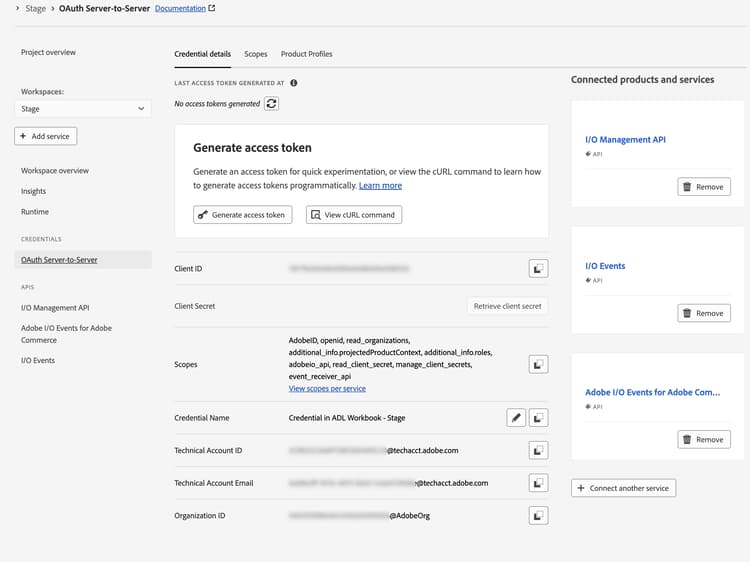The height and width of the screenshot is (562, 750).
Task: Copy the Client ID value
Action: [538, 269]
